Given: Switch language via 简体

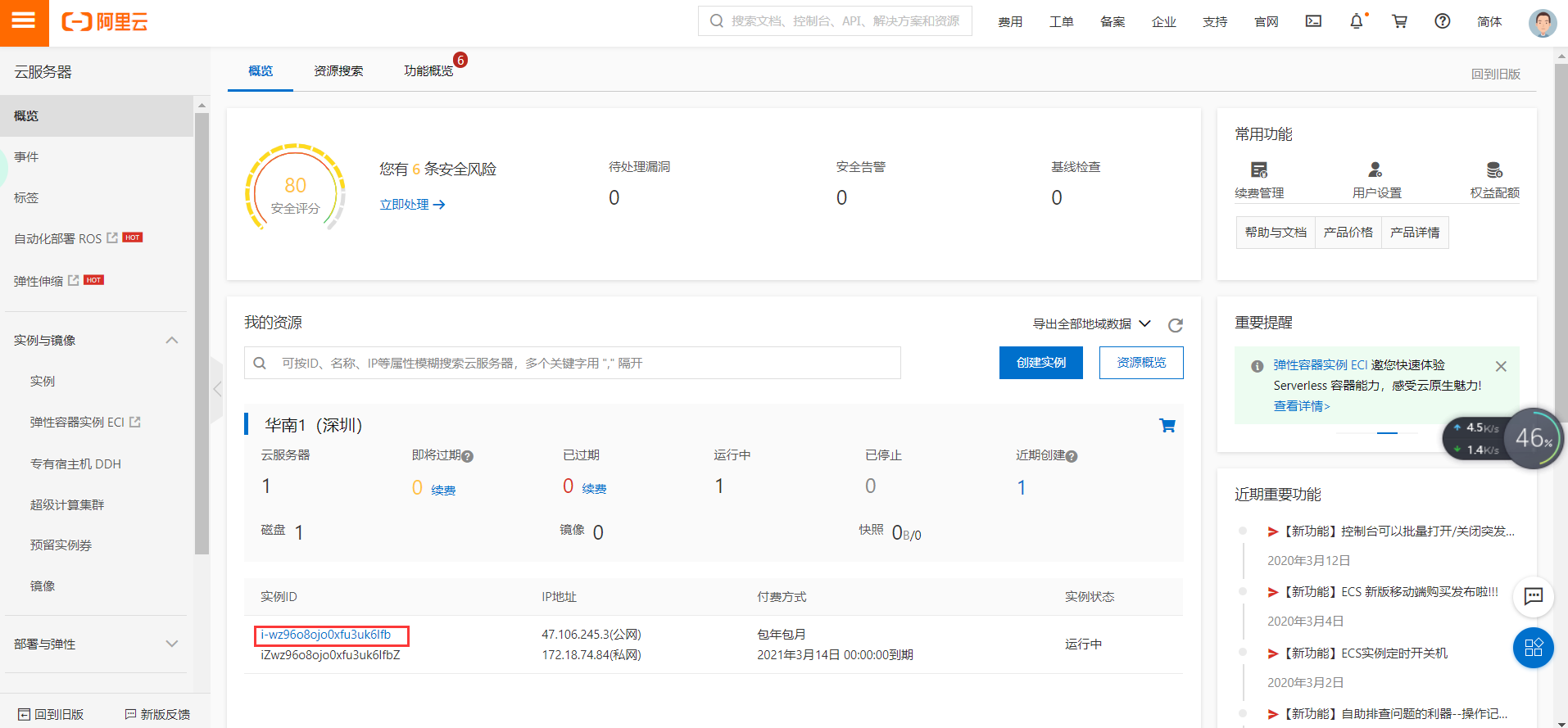Looking at the screenshot, I should (x=1489, y=22).
